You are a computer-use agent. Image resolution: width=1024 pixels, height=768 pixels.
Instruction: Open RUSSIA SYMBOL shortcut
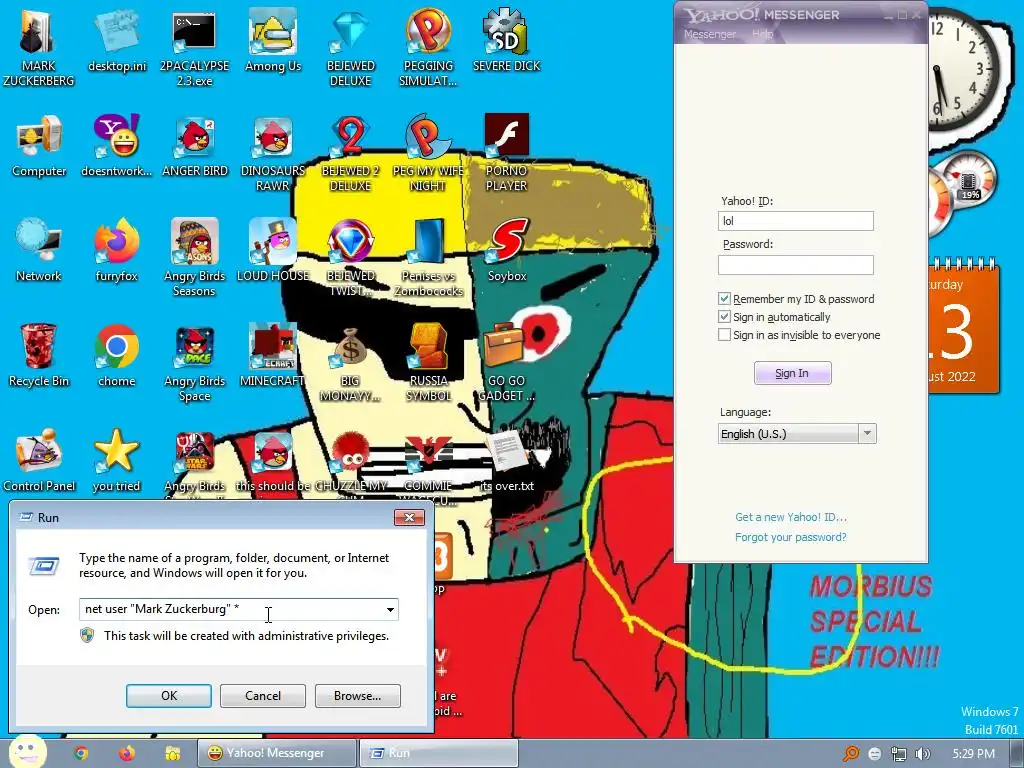pyautogui.click(x=428, y=363)
